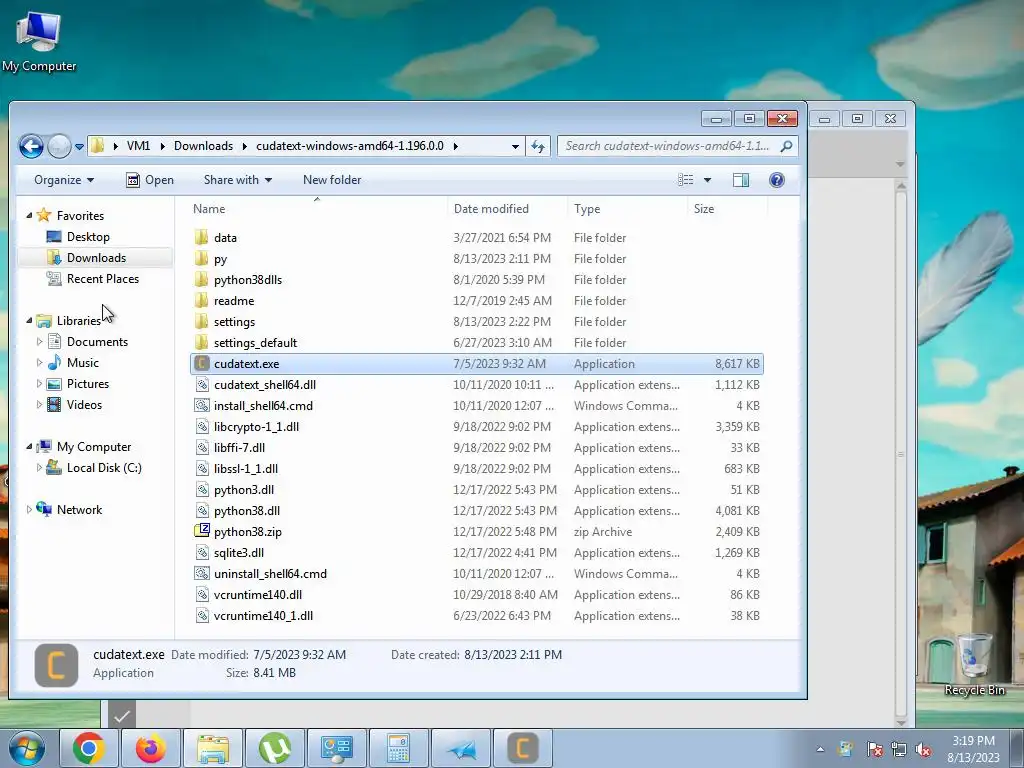The width and height of the screenshot is (1024, 768).
Task: Expand the Documents library
Action: click(x=39, y=342)
